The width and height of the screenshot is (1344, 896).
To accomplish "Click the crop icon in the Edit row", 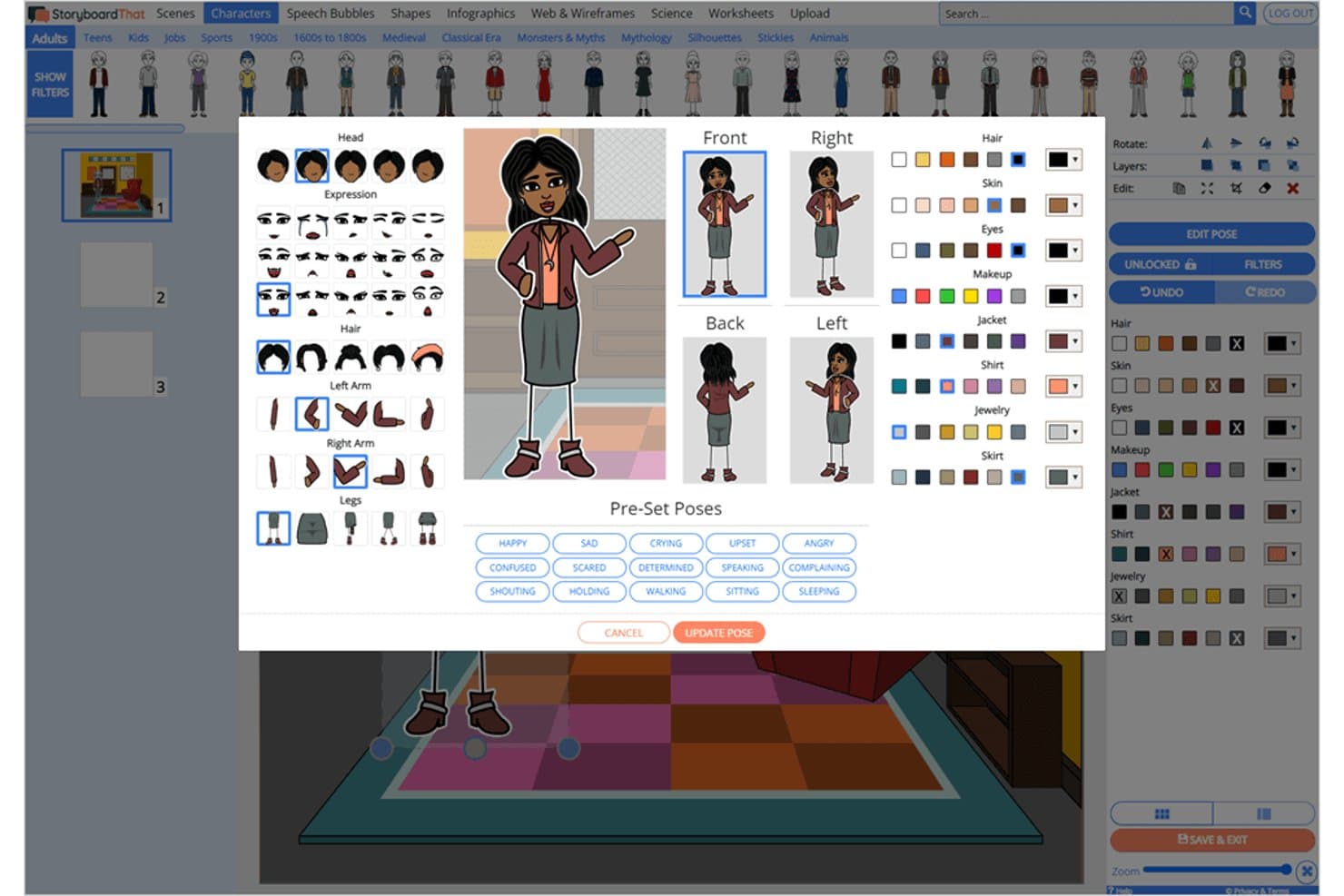I will (x=1236, y=189).
